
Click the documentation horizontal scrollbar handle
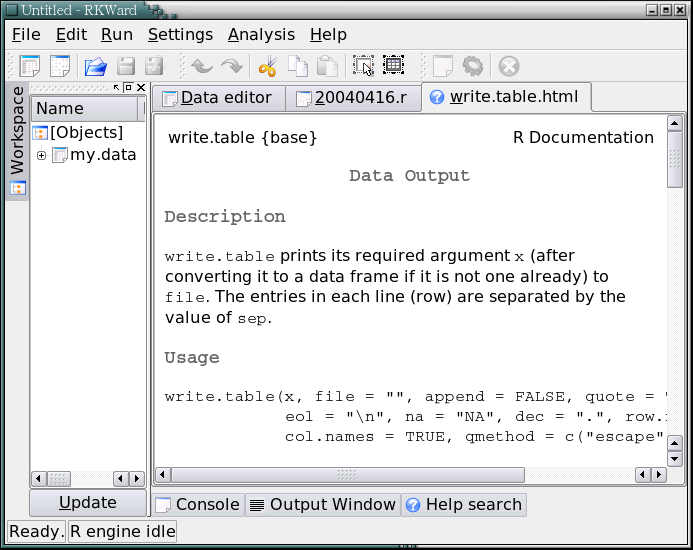coord(346,475)
